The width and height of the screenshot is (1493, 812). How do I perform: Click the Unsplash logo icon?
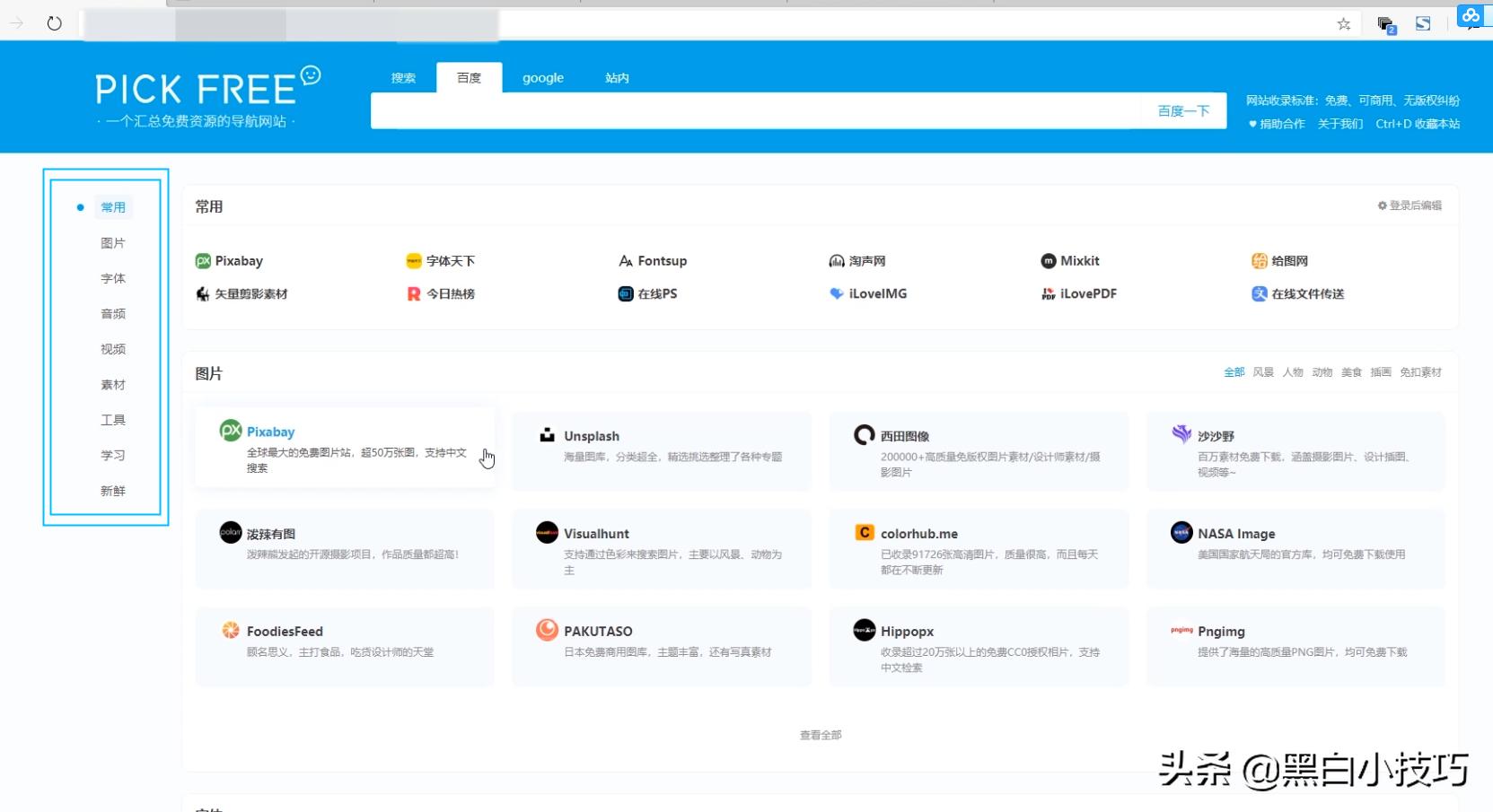click(x=548, y=435)
